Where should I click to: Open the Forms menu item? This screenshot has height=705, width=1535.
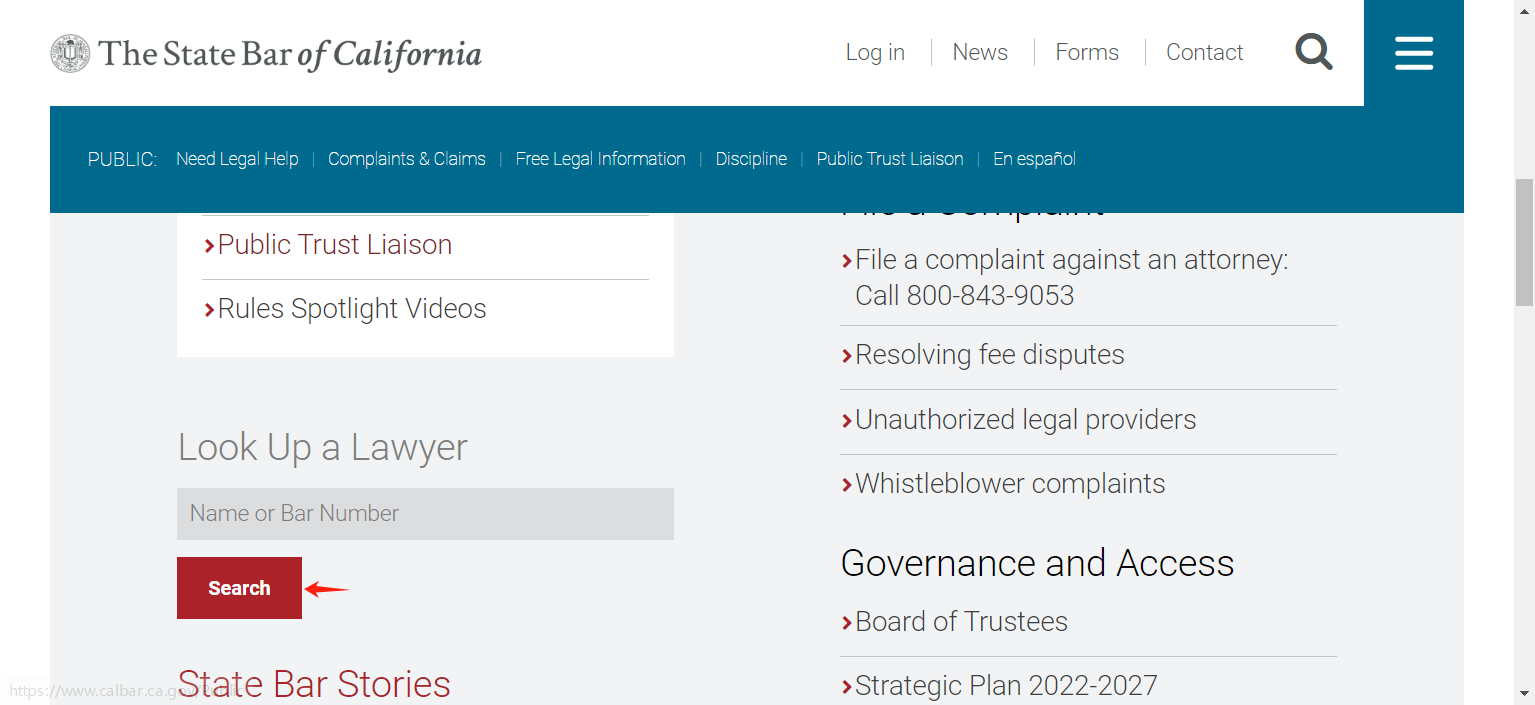1087,53
